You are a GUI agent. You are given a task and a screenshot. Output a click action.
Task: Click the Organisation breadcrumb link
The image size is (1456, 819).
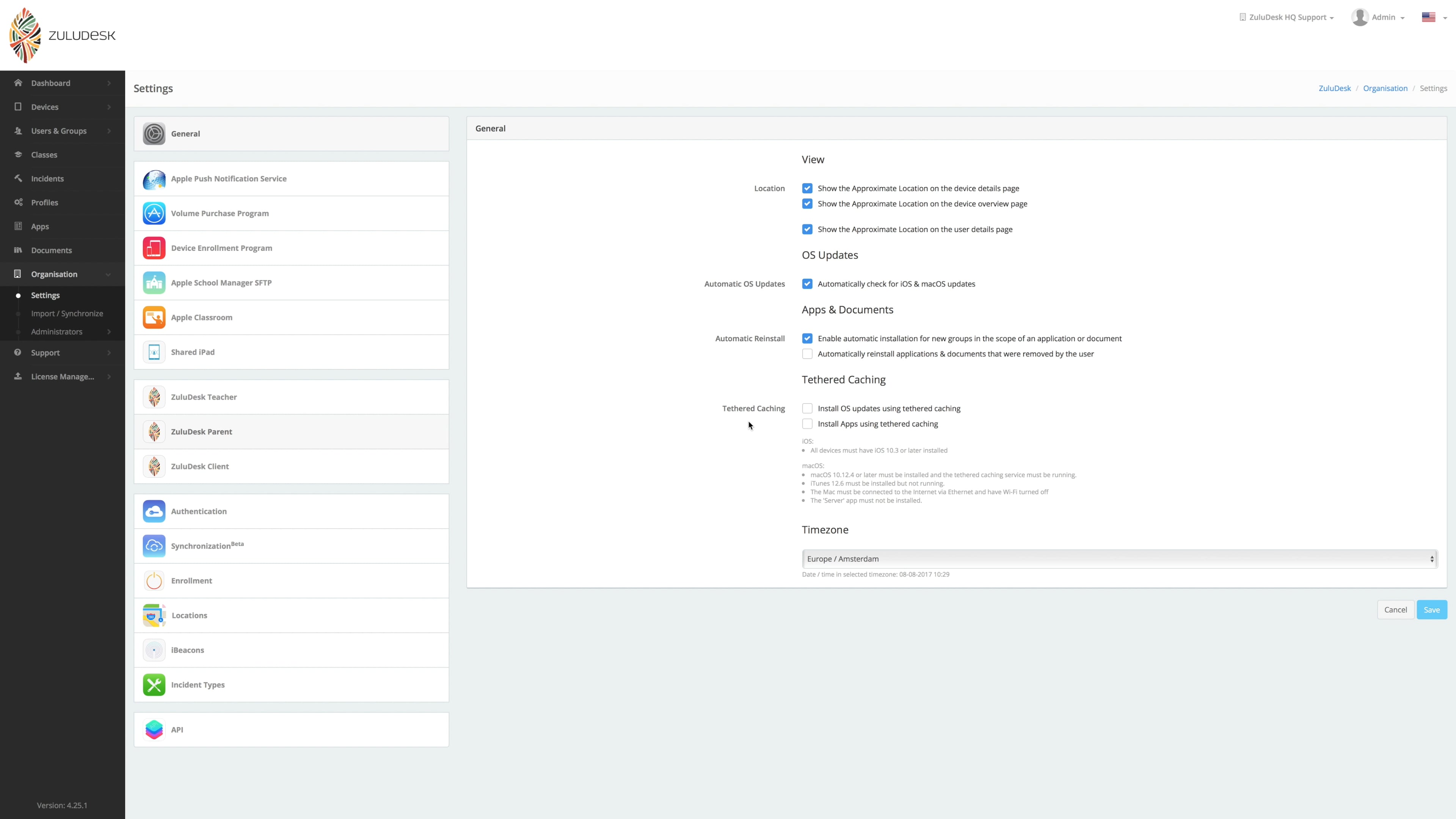(1385, 88)
